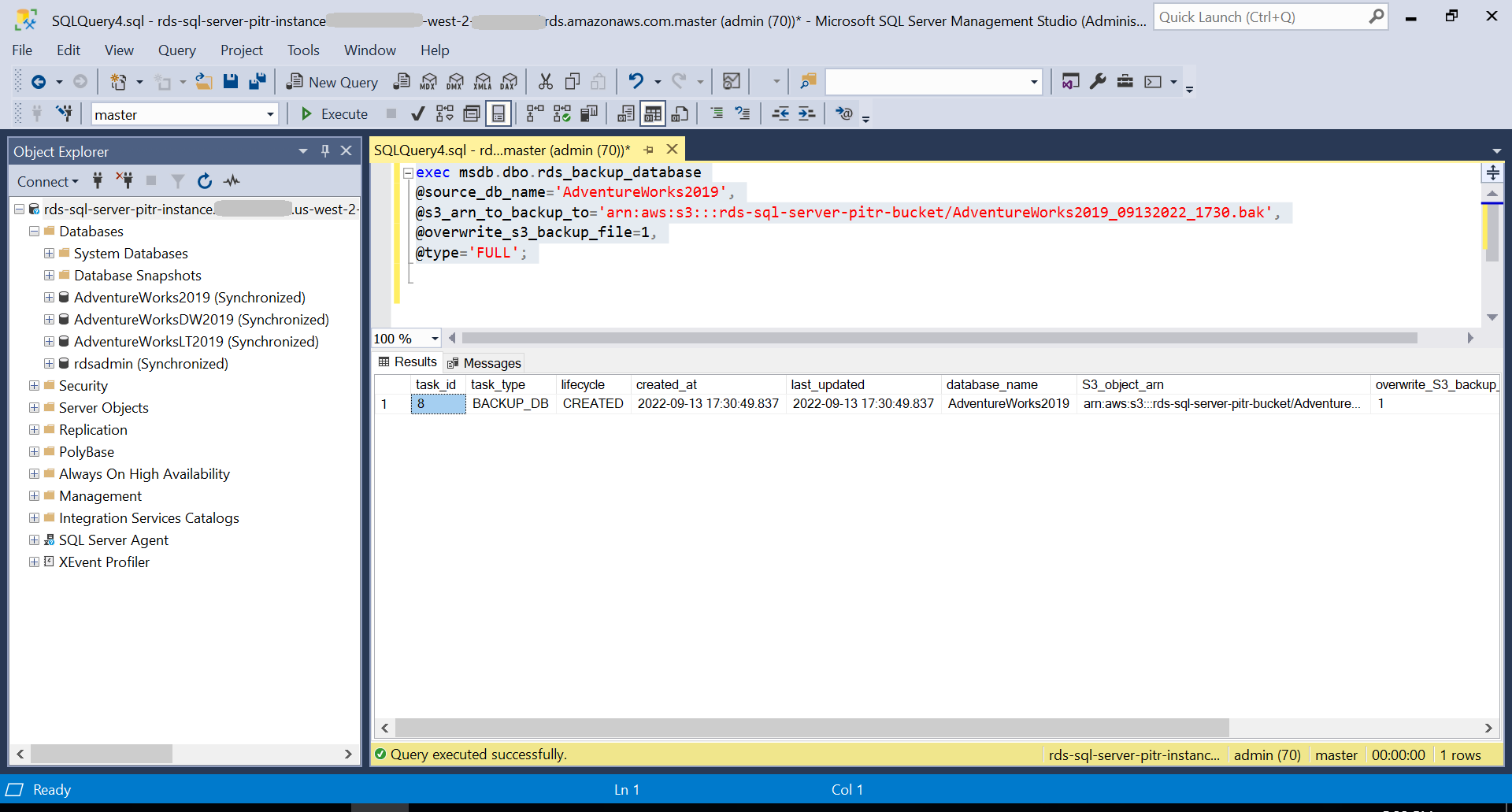Viewport: 1512px width, 812px height.
Task: Click the Disconnect icon in Object Explorer
Action: coord(124,181)
